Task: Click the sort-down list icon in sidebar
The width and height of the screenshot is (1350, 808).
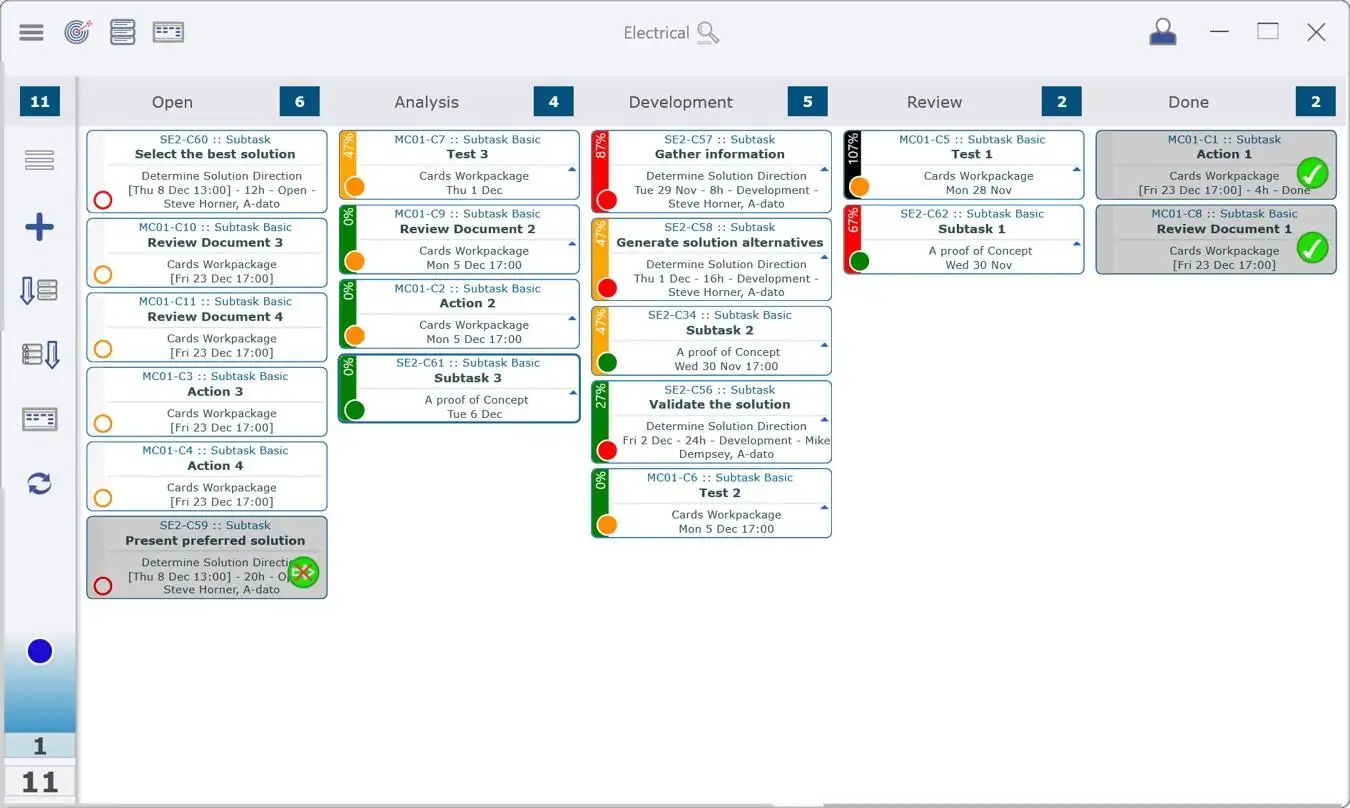Action: 39,291
